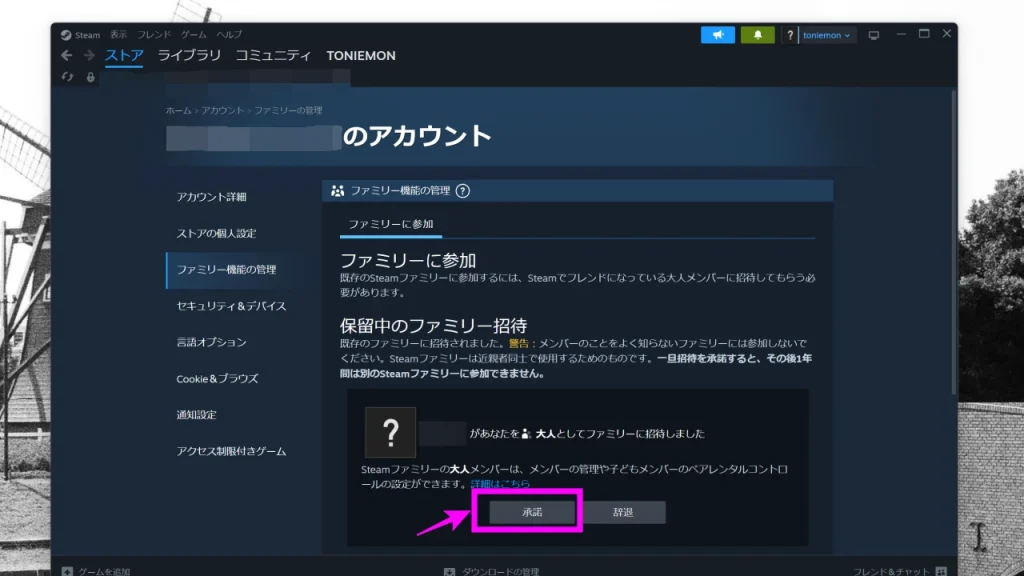Open announcements with the blue megaphone button
This screenshot has height=576, width=1024.
pyautogui.click(x=718, y=35)
